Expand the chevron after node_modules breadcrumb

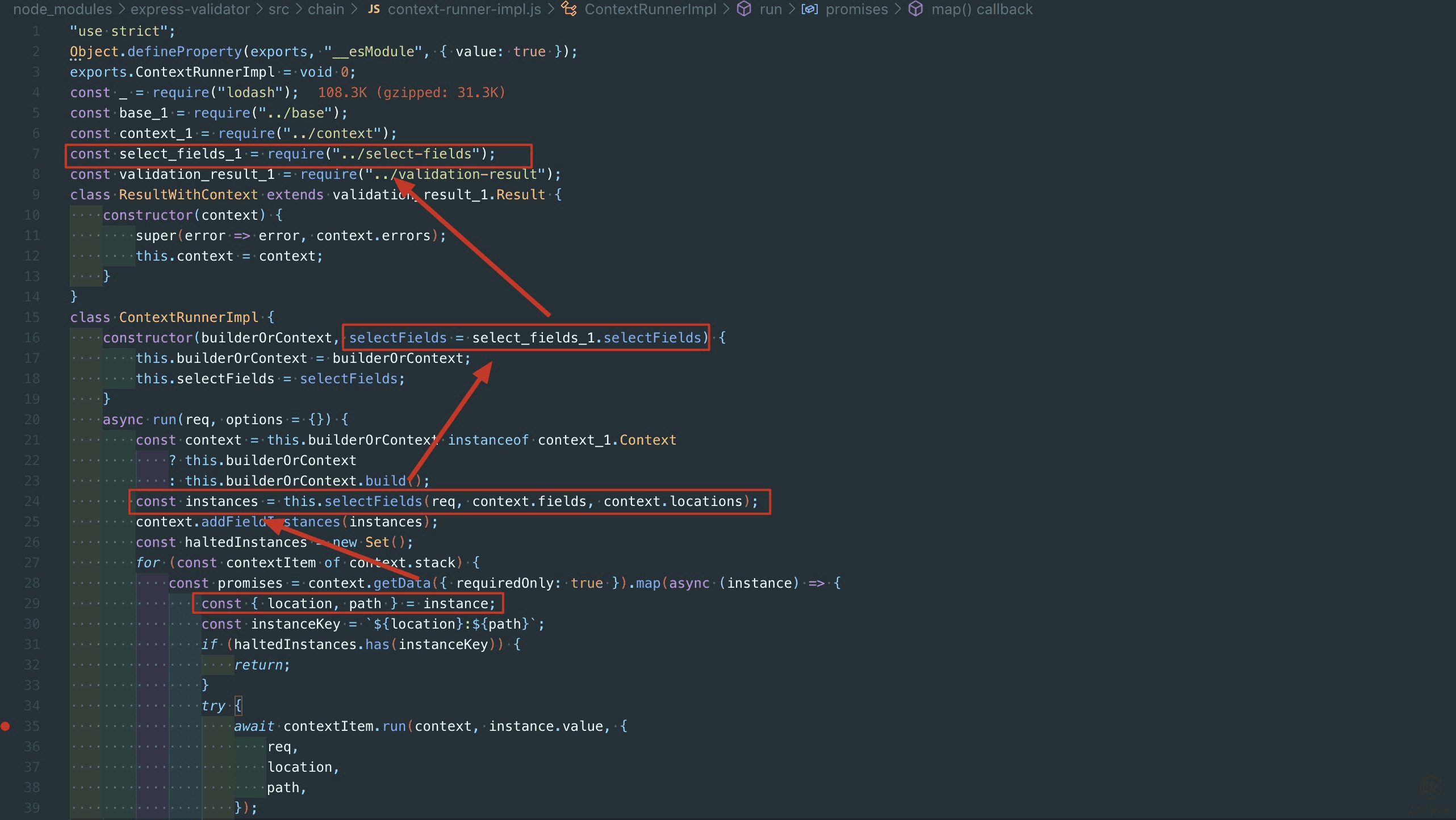tap(122, 9)
